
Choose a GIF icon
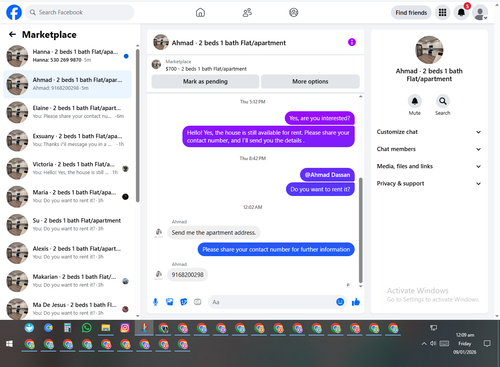point(198,302)
